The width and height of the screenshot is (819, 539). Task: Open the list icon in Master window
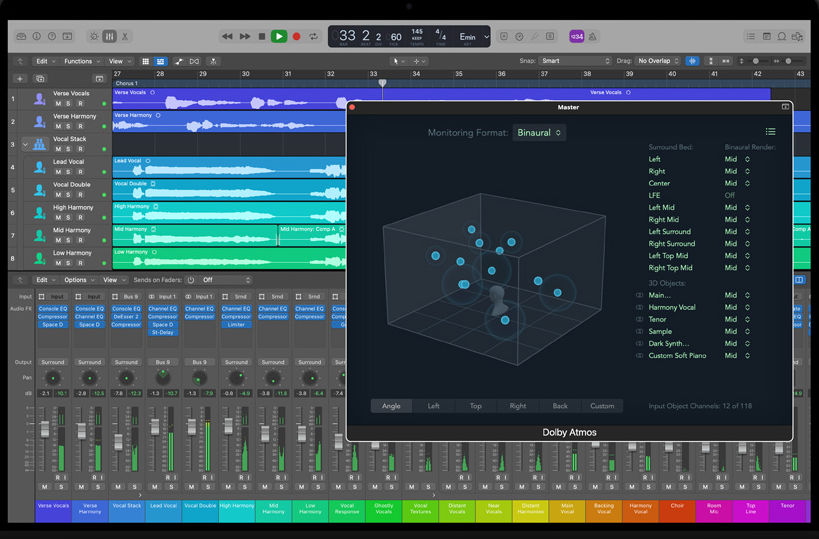(x=770, y=132)
